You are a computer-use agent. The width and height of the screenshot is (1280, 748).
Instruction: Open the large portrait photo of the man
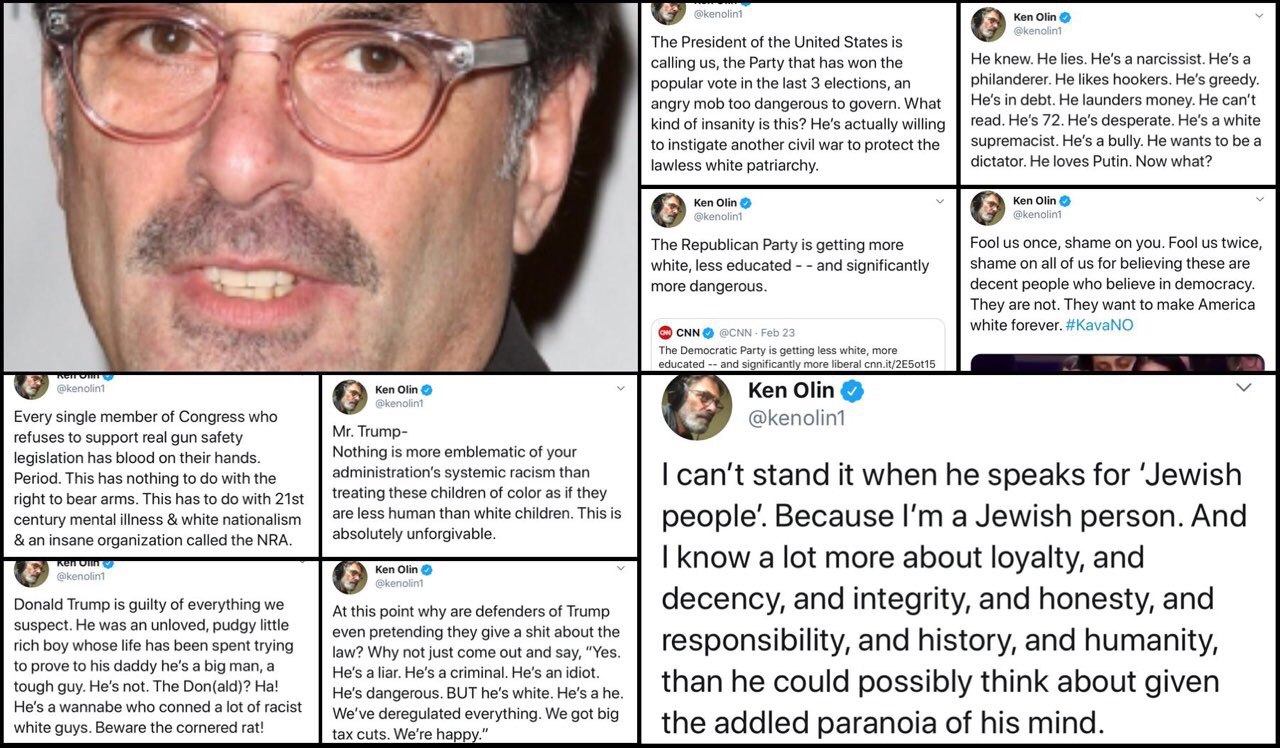318,185
